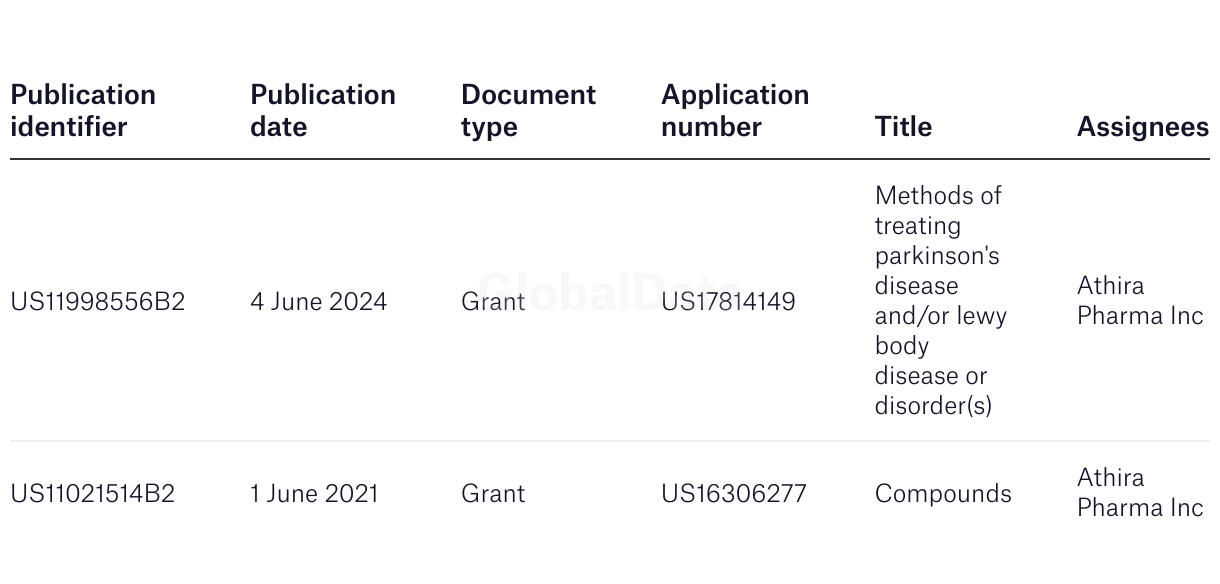Click the Publication date column header
This screenshot has height=584, width=1220.
pyautogui.click(x=323, y=111)
